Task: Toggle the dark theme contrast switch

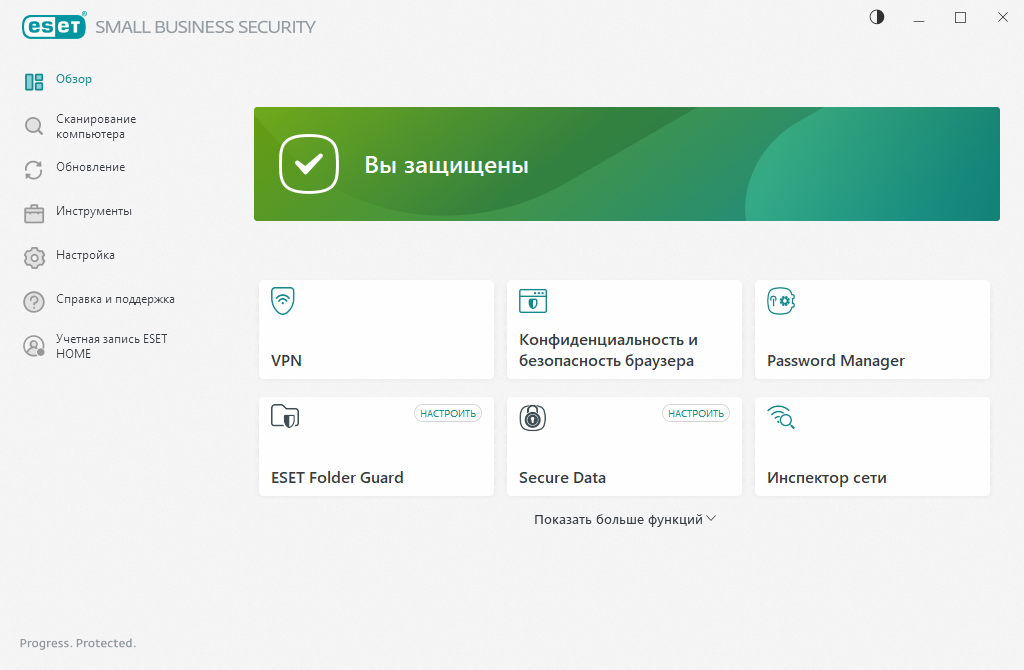Action: coord(876,17)
